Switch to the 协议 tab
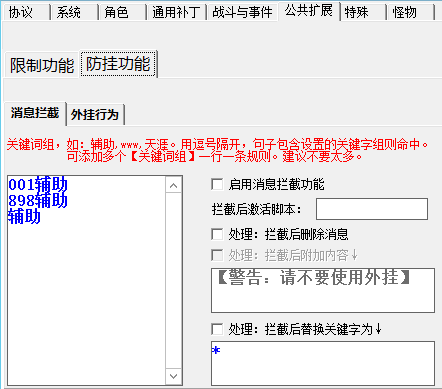 point(26,12)
